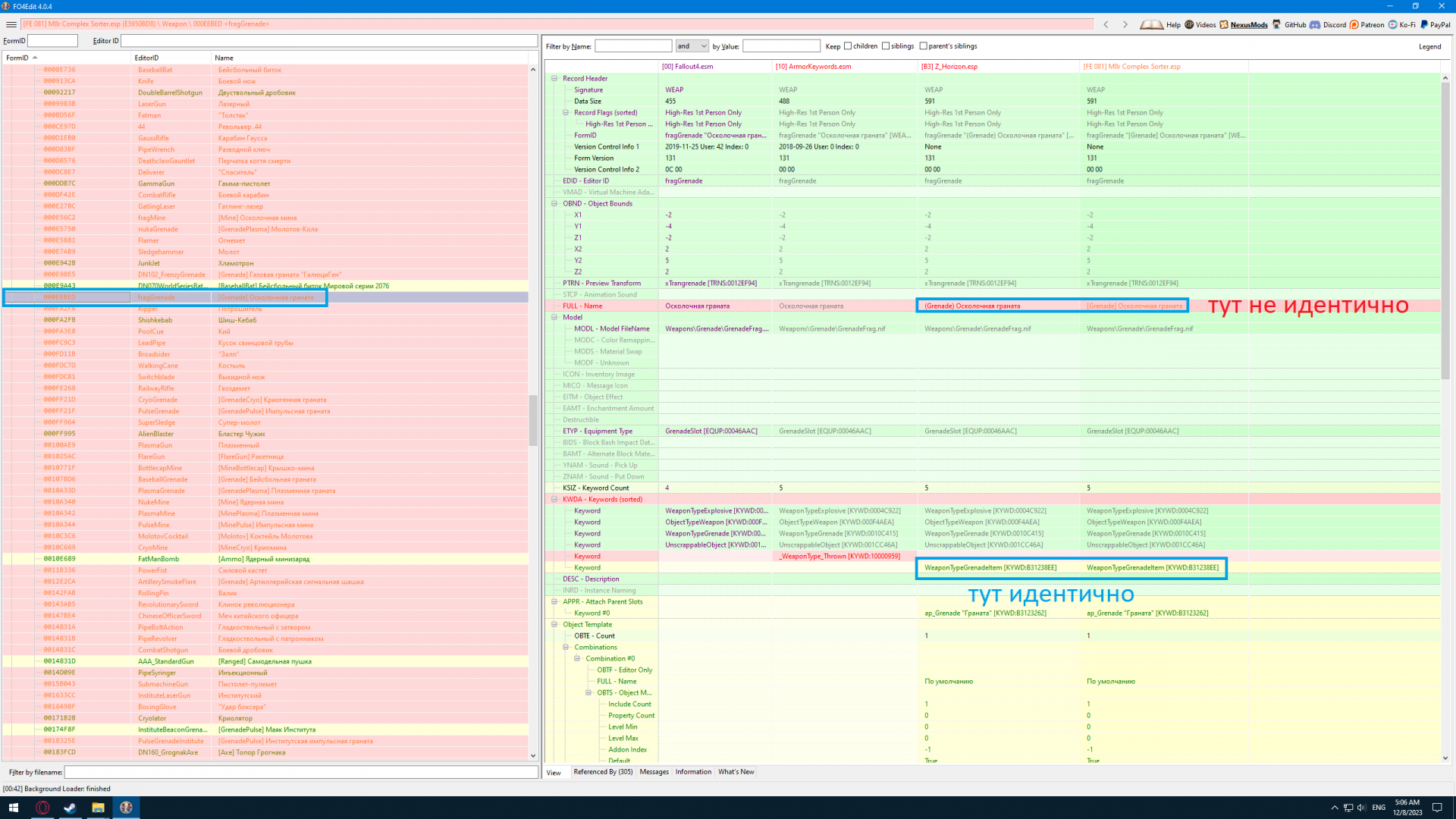Open the and/or filter dropdown
Screen dimensions: 1456x819
click(x=692, y=46)
